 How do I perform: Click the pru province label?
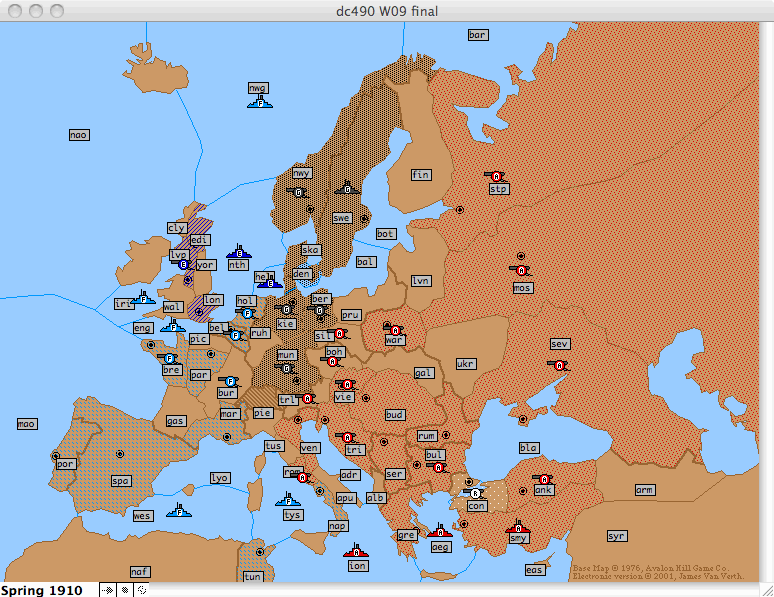tap(351, 315)
